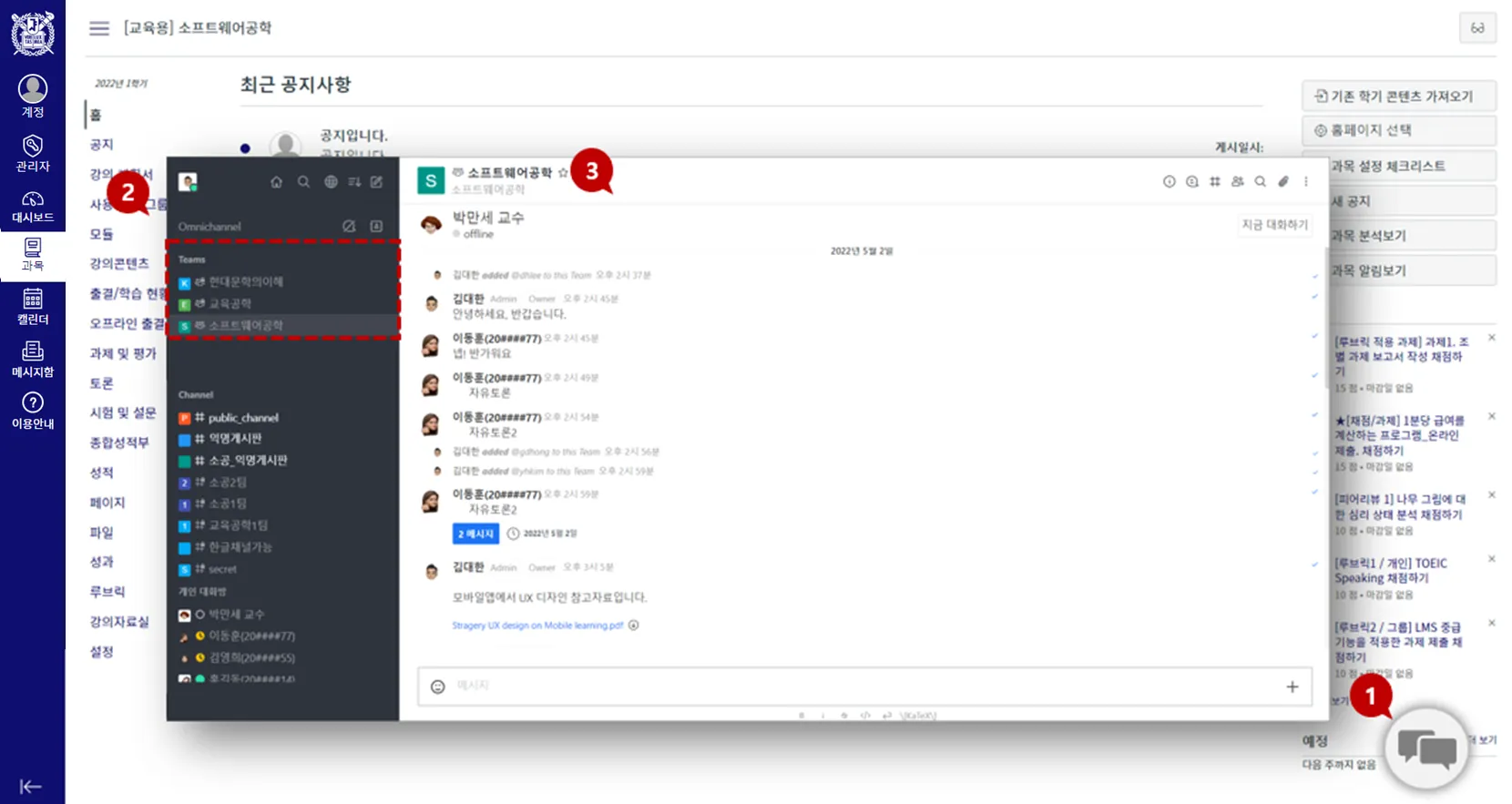Search messages icon in chat header
This screenshot has width=1512, height=804.
tap(1260, 181)
